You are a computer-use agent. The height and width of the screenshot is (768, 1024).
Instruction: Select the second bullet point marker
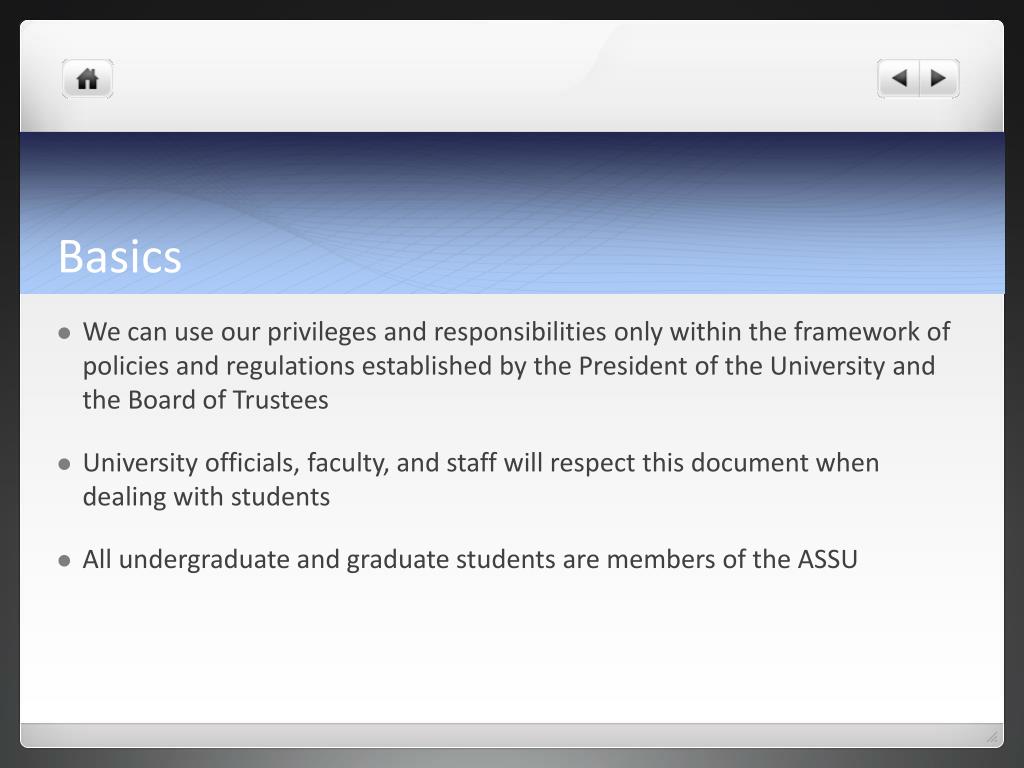coord(64,464)
